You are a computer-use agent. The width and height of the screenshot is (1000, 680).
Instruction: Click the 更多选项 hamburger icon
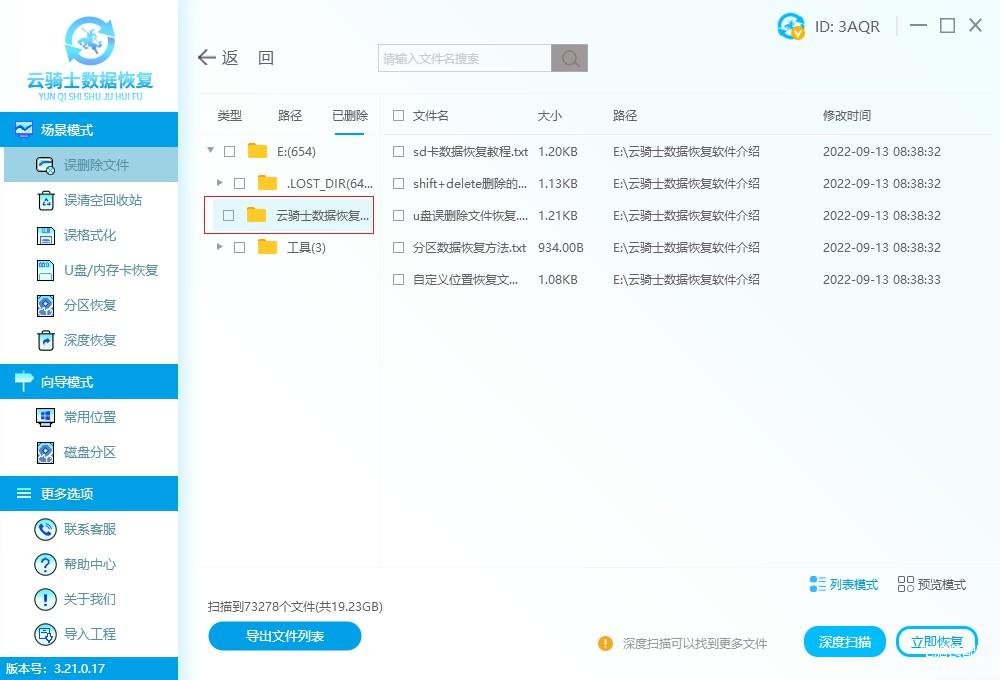tap(24, 493)
